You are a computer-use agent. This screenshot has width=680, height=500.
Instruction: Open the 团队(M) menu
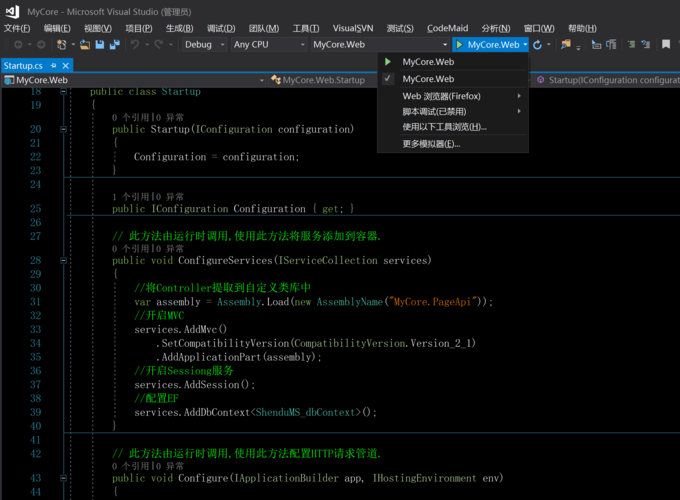pos(264,29)
